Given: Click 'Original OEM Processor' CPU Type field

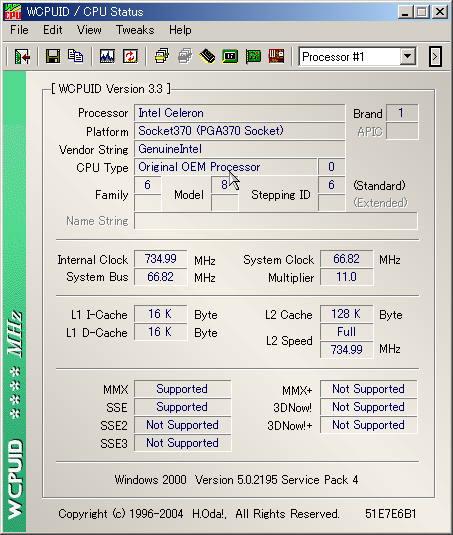Looking at the screenshot, I should 225,167.
